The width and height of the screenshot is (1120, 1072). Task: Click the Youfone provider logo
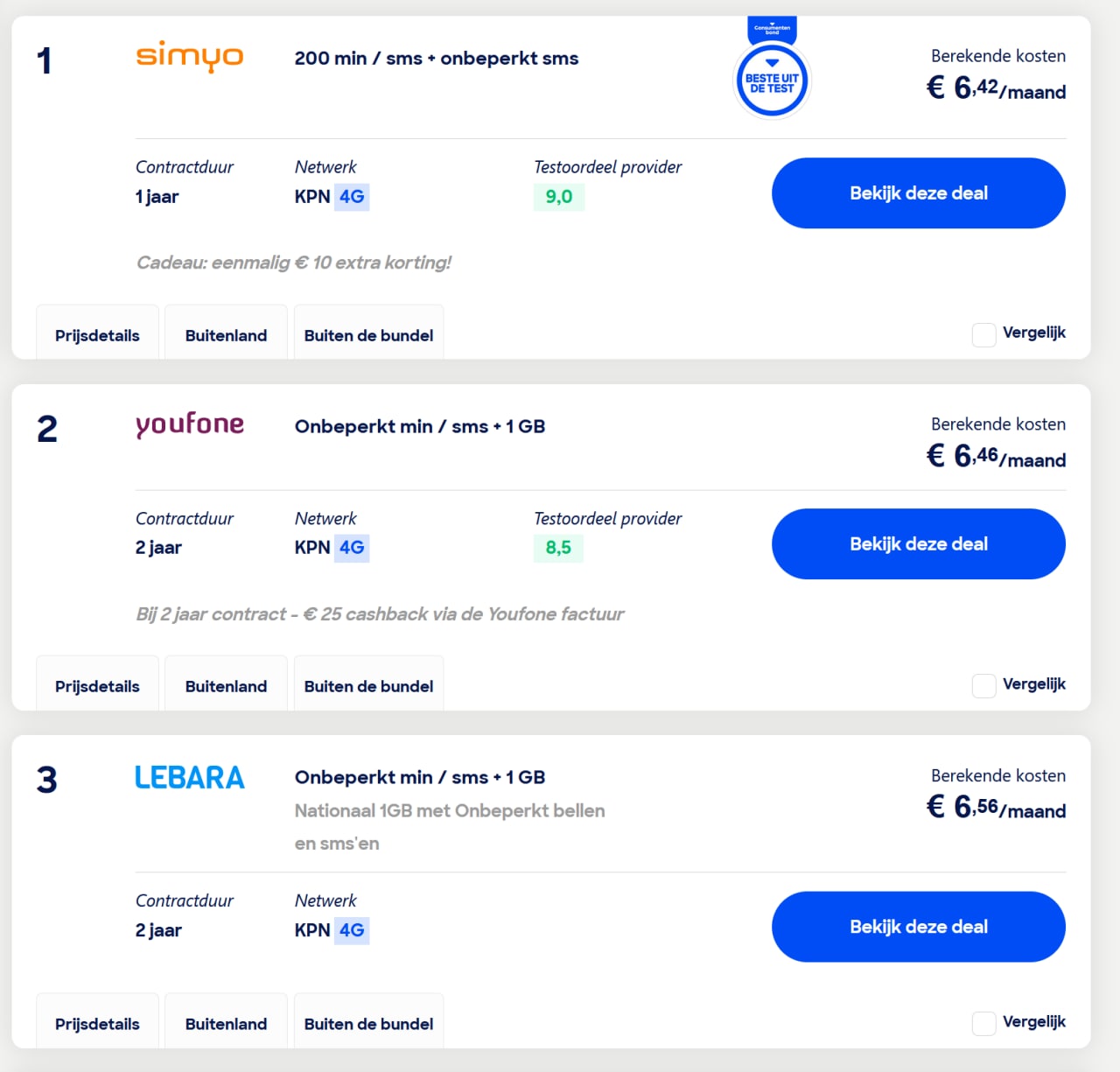click(x=189, y=424)
